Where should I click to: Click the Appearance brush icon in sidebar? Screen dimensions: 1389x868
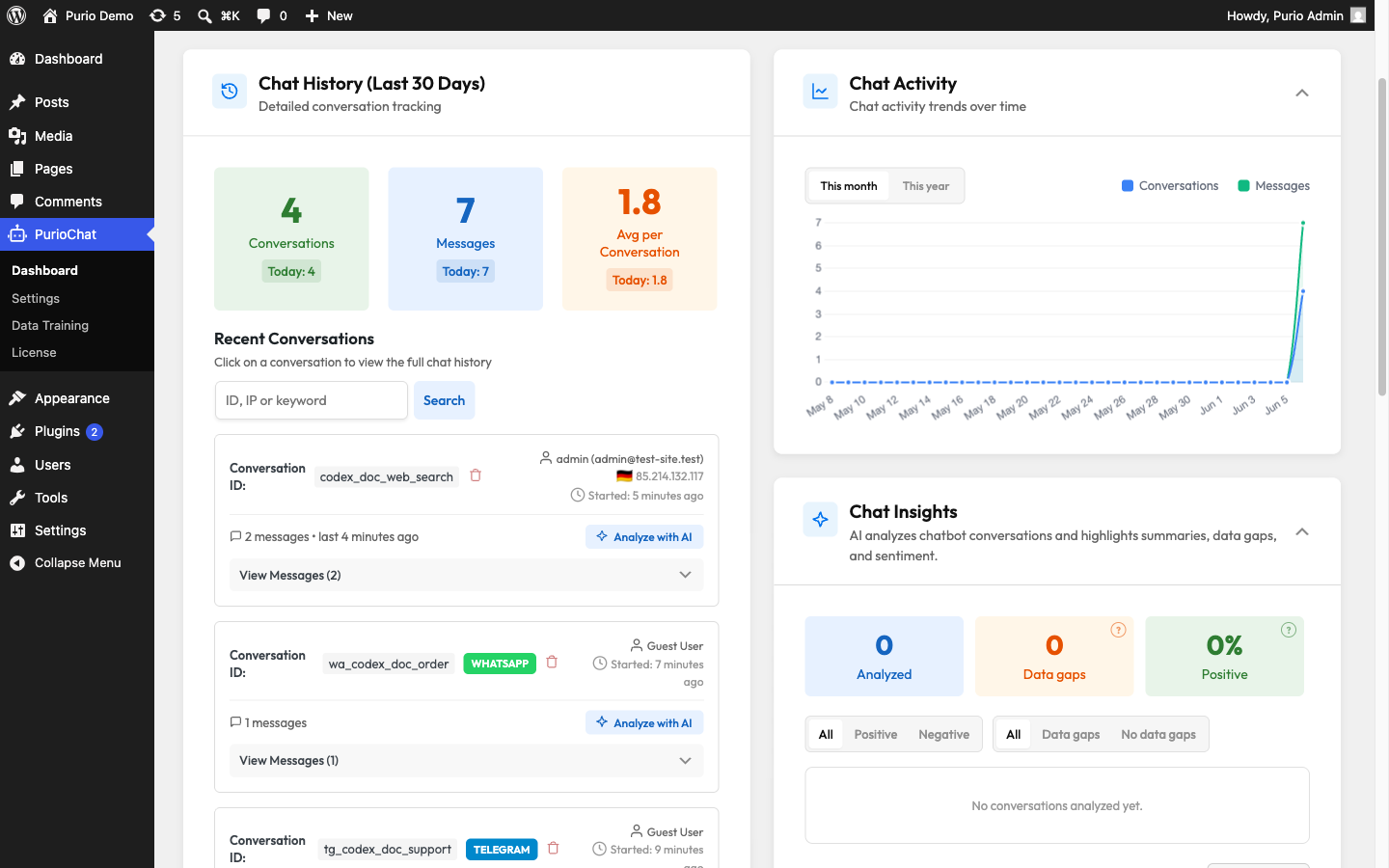point(17,398)
